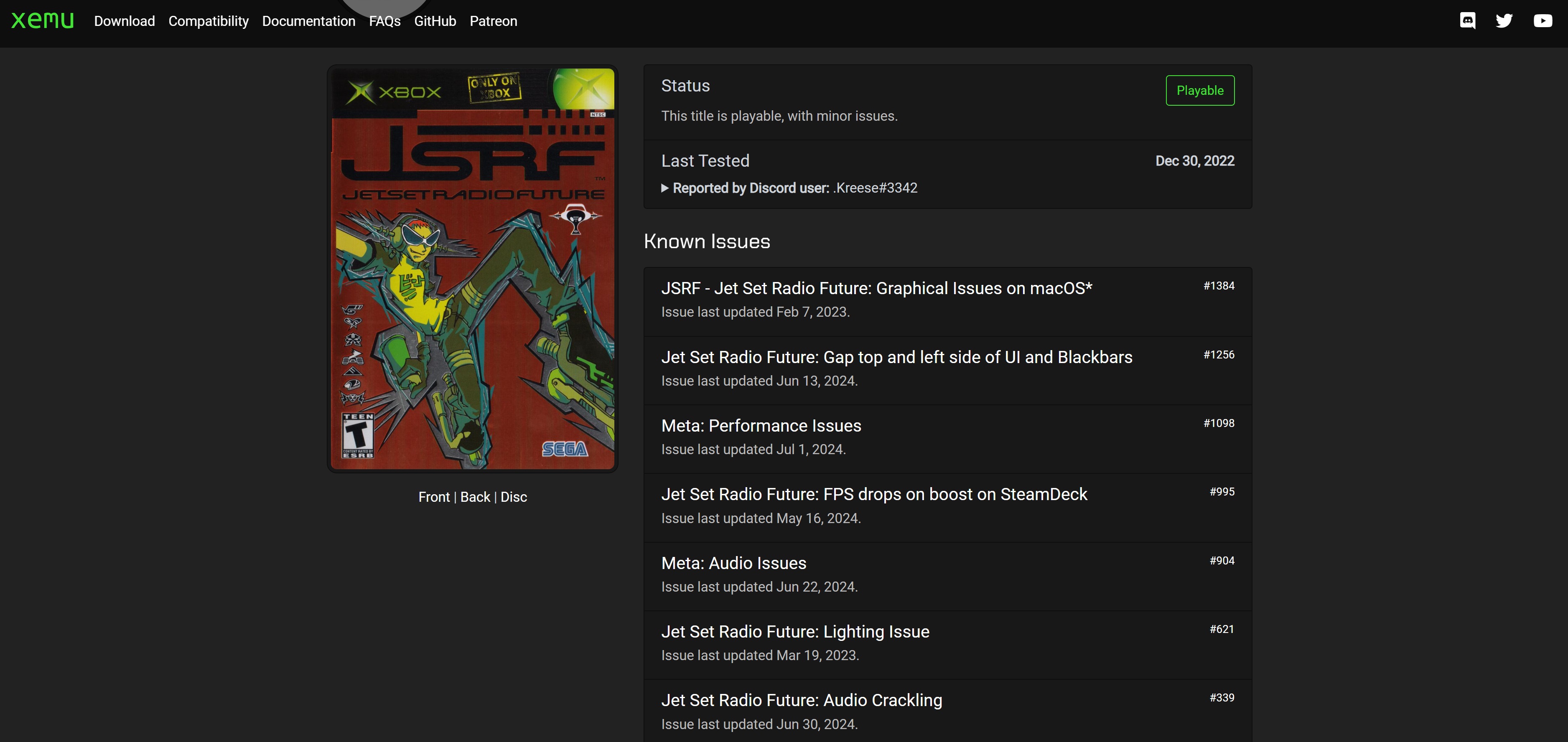1568x742 pixels.
Task: Open the xemu Twitter icon
Action: (1504, 21)
